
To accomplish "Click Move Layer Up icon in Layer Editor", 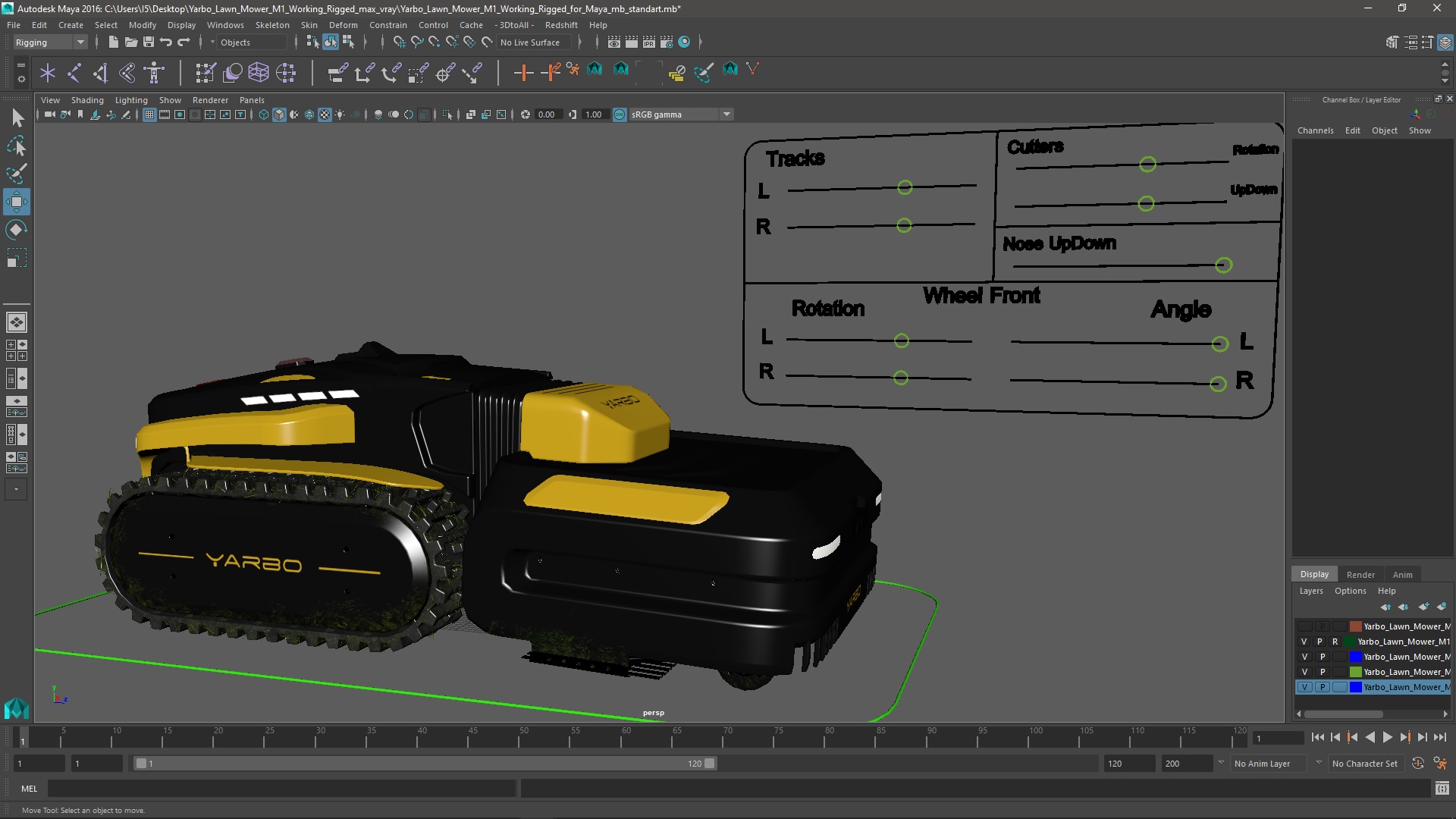I will [x=1385, y=607].
